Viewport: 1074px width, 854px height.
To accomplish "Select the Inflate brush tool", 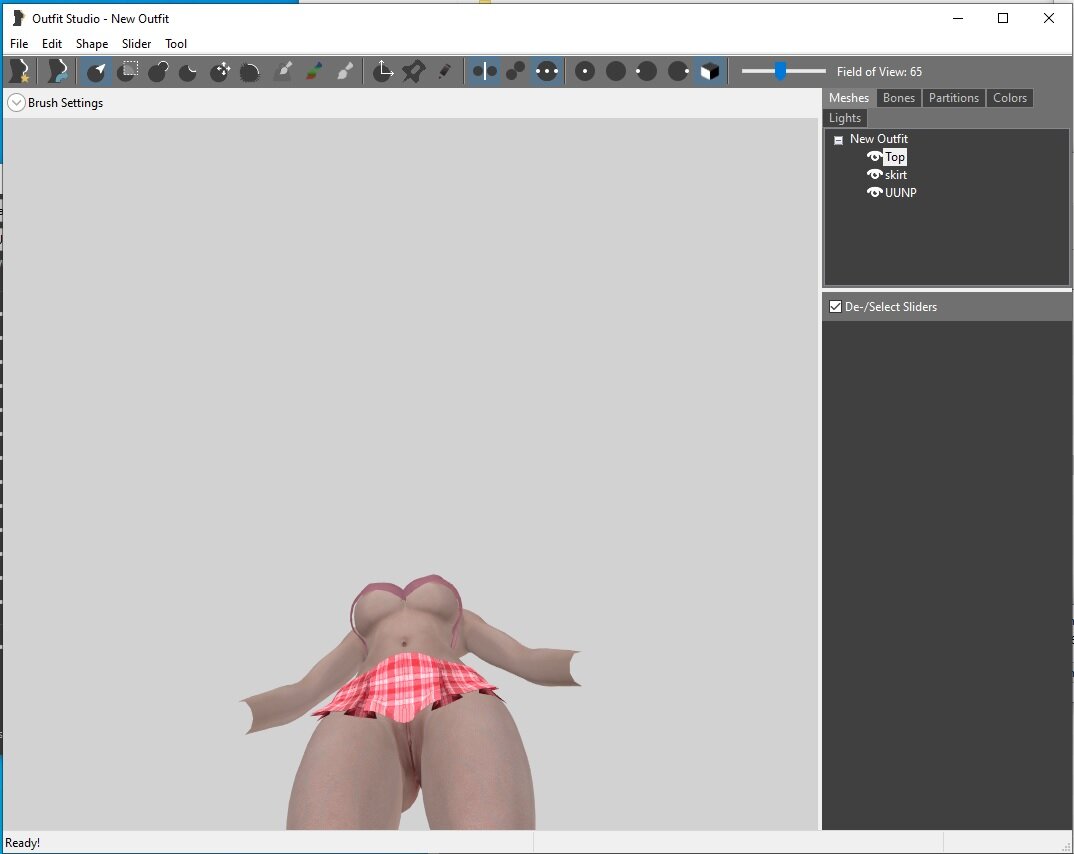I will [x=158, y=71].
